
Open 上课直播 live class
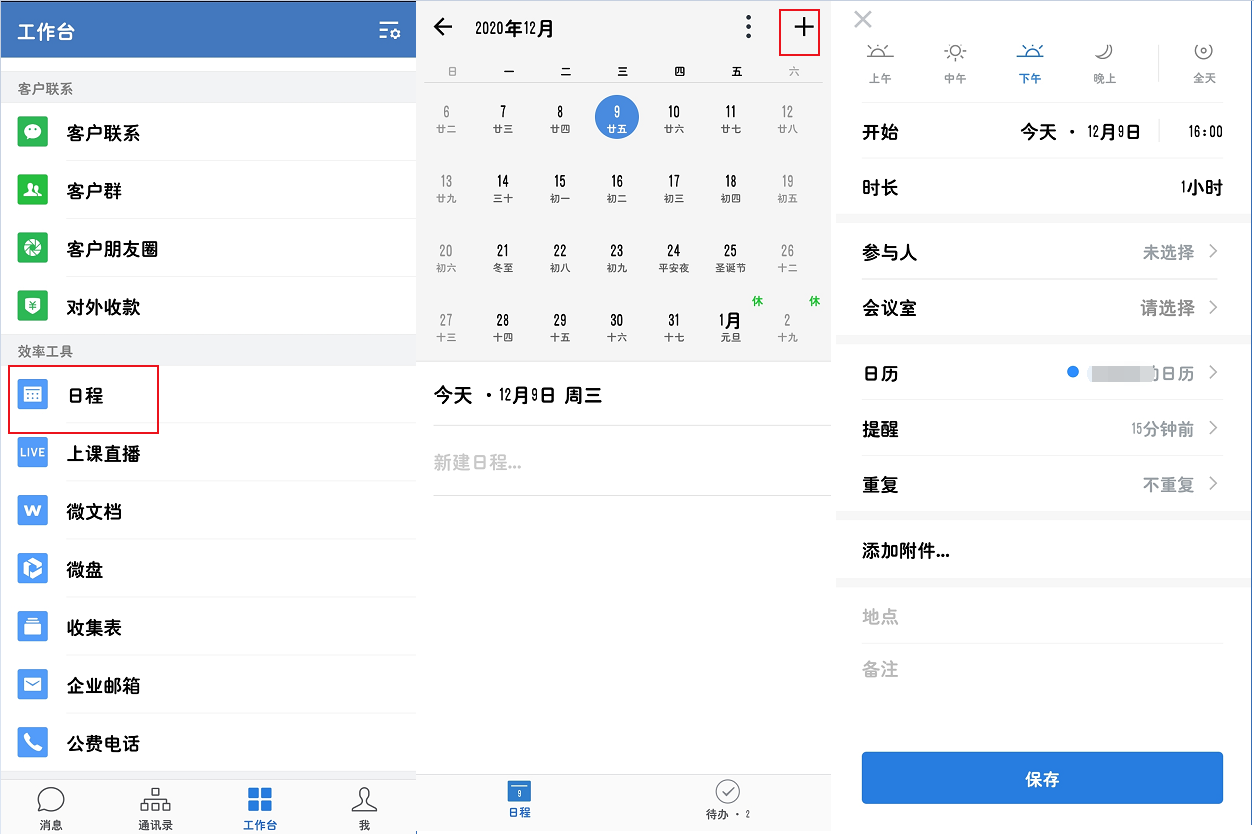[102, 454]
